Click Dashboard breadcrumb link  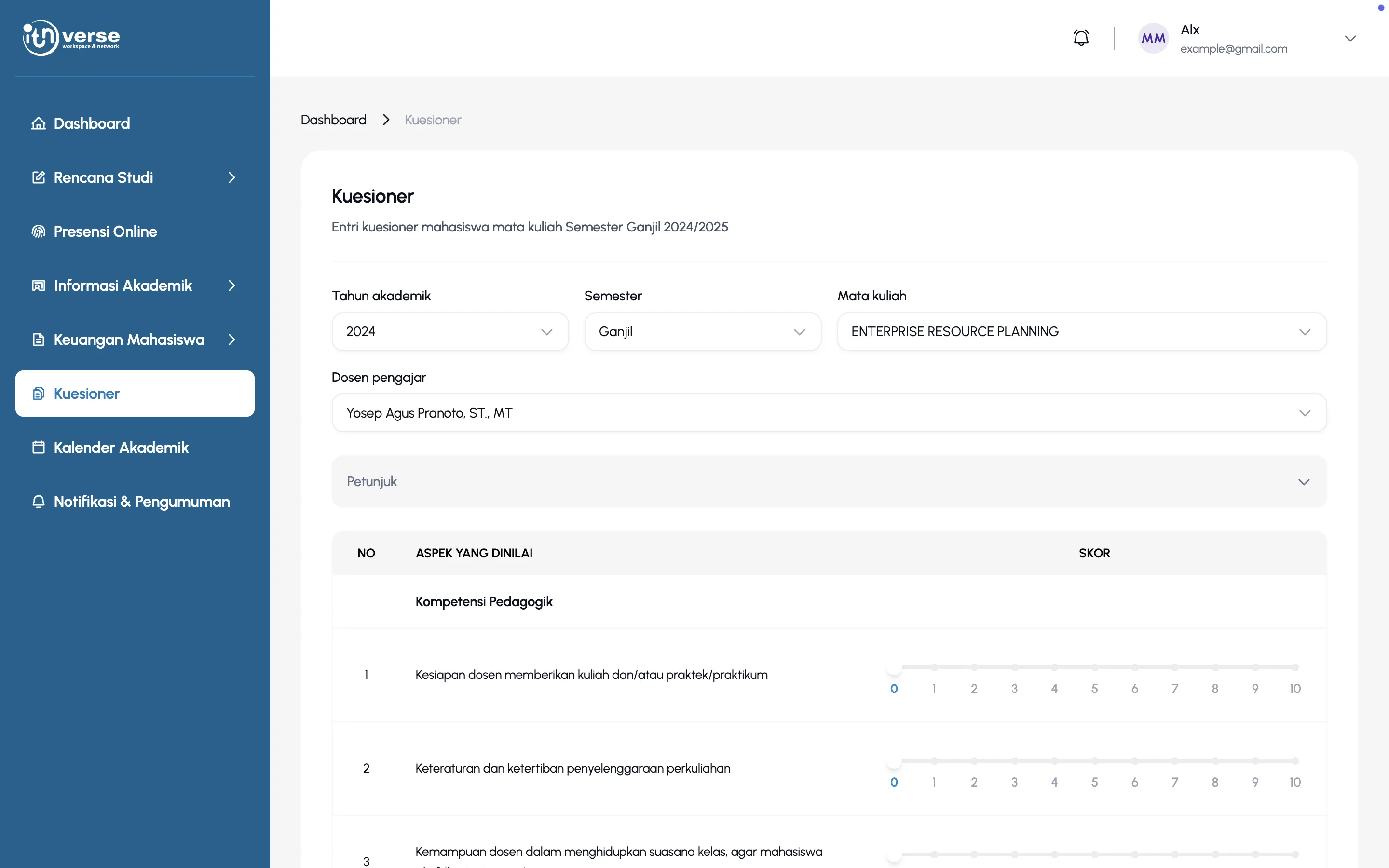333,120
